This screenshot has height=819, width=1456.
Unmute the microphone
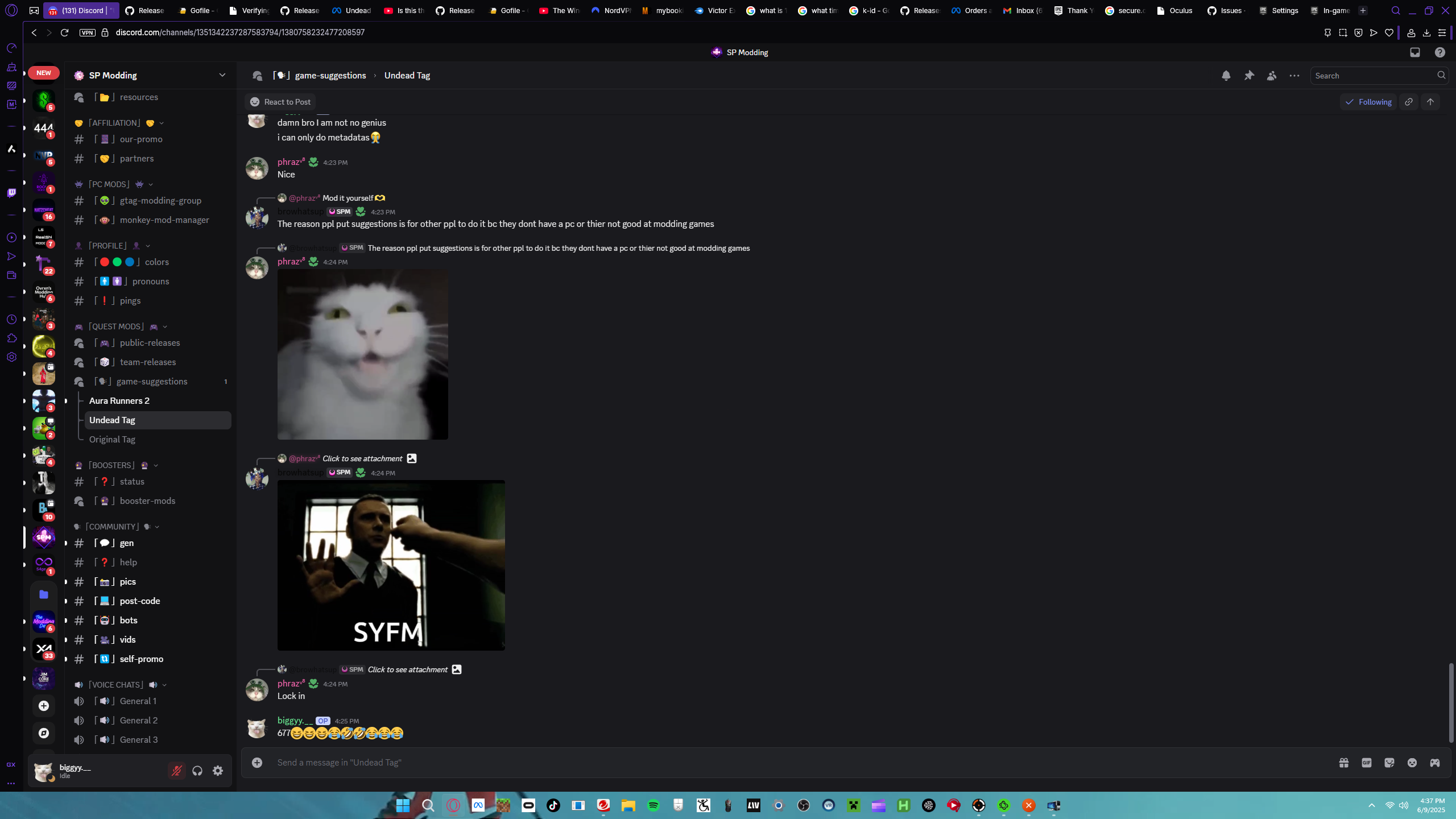tap(177, 771)
